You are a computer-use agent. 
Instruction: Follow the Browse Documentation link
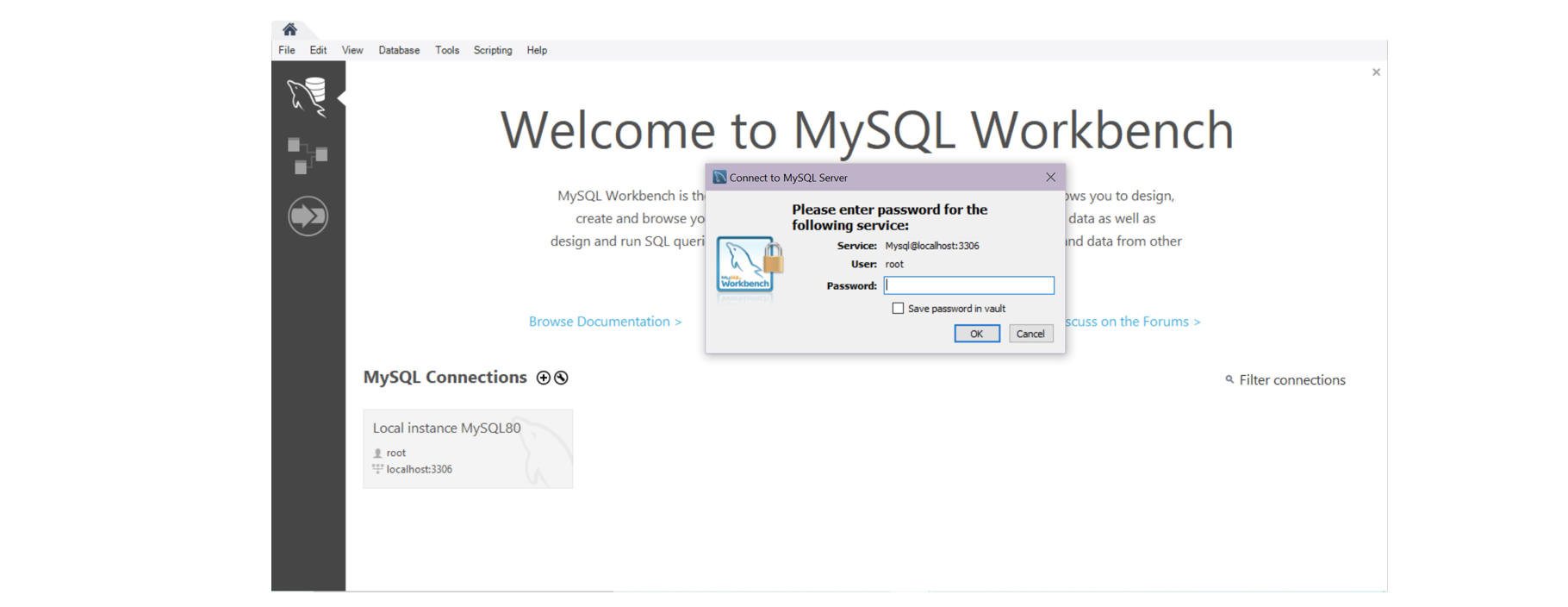pyautogui.click(x=605, y=322)
